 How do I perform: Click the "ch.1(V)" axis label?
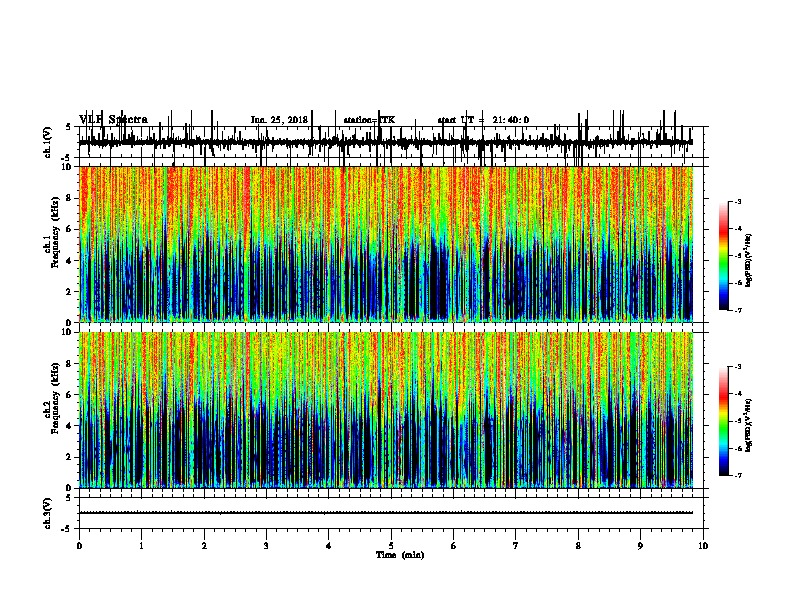click(x=48, y=142)
